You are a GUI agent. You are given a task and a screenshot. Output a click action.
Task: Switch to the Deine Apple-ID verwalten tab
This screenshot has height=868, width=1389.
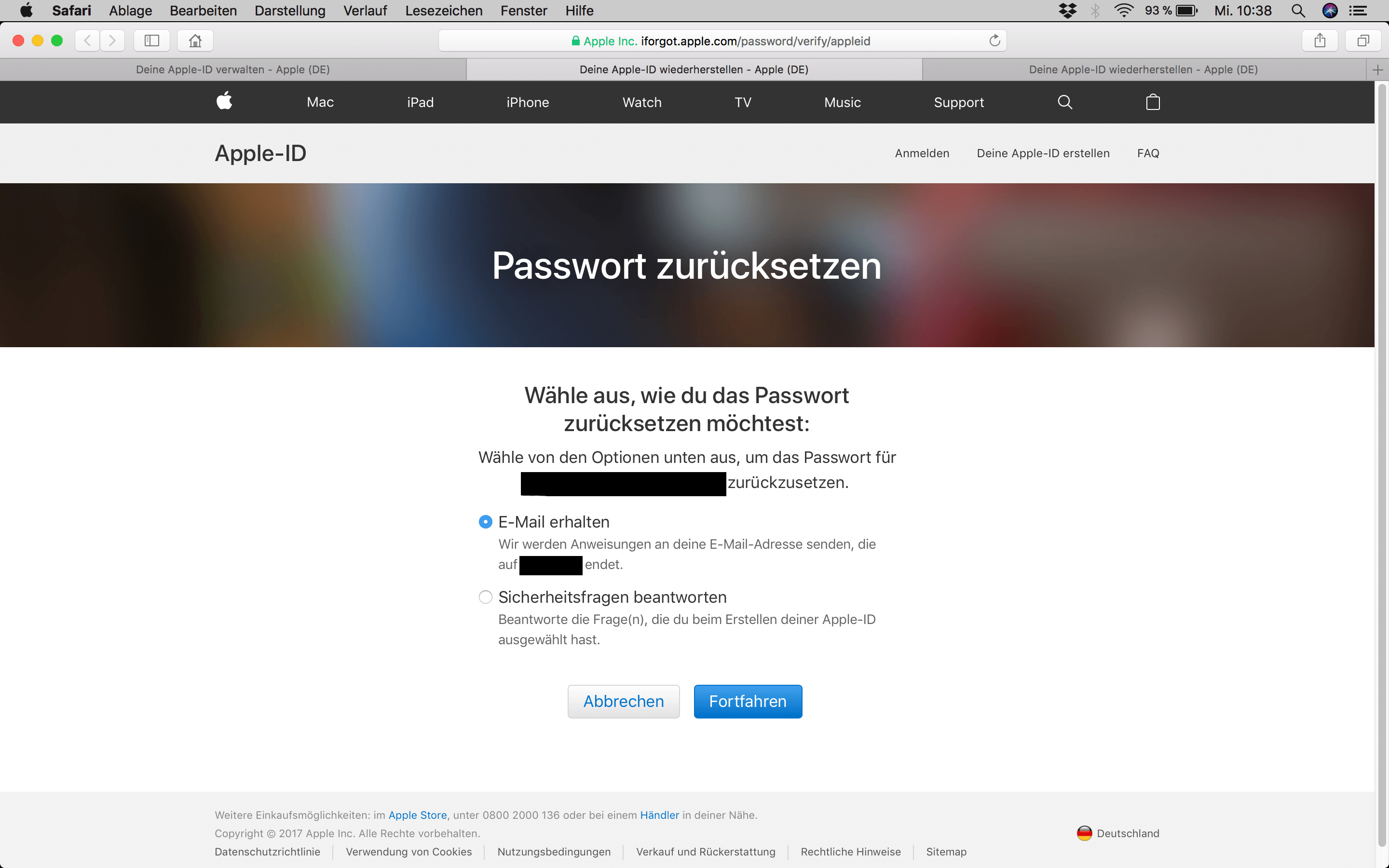[x=233, y=69]
